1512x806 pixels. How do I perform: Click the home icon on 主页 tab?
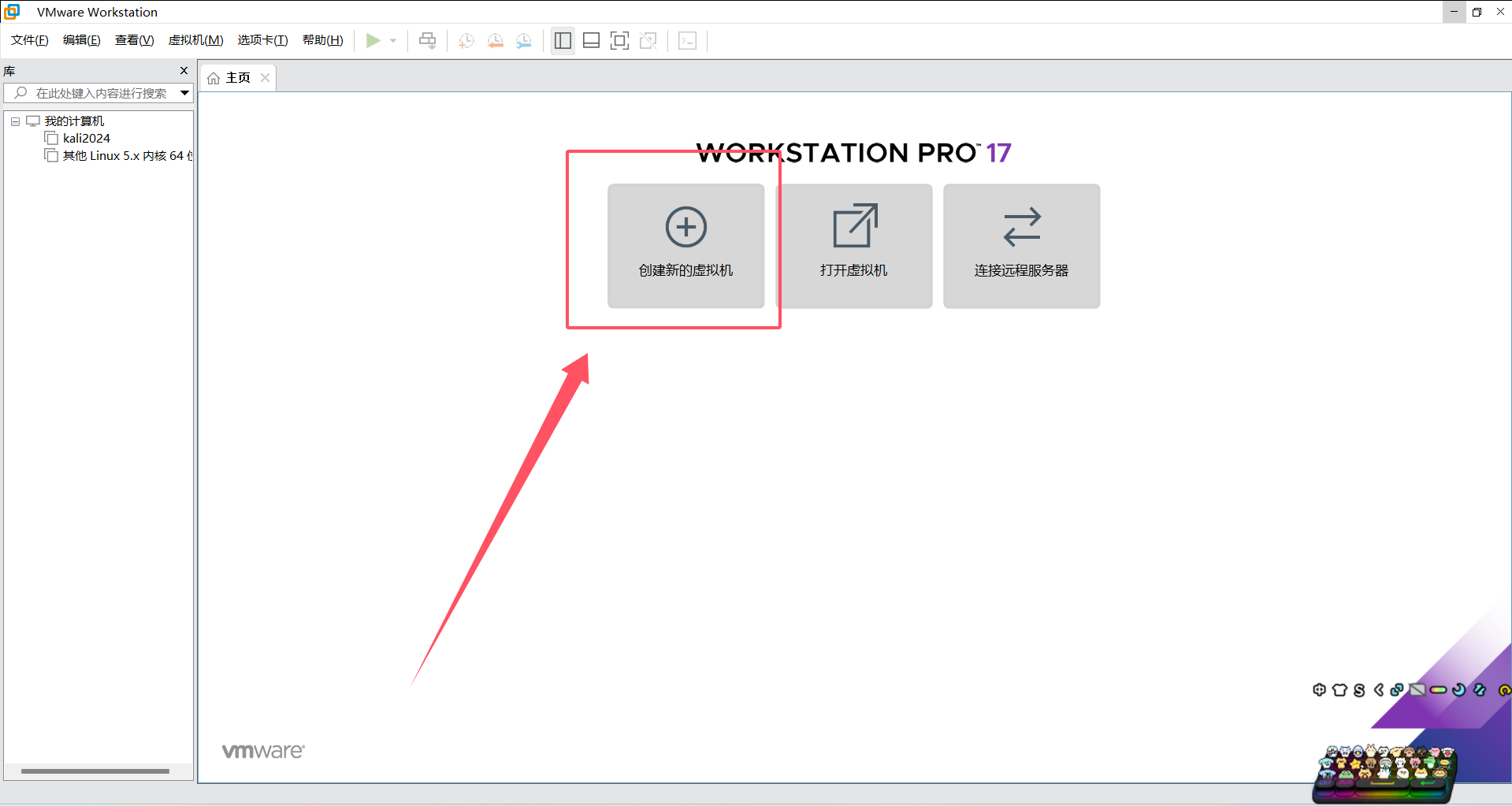[214, 78]
